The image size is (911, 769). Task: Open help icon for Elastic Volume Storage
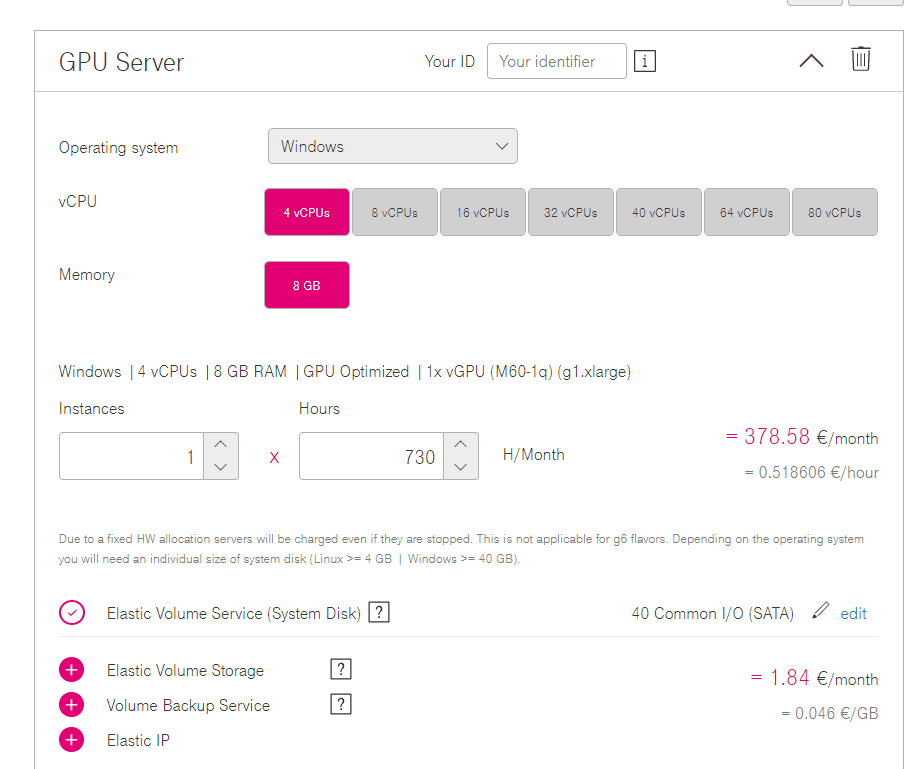tap(341, 669)
